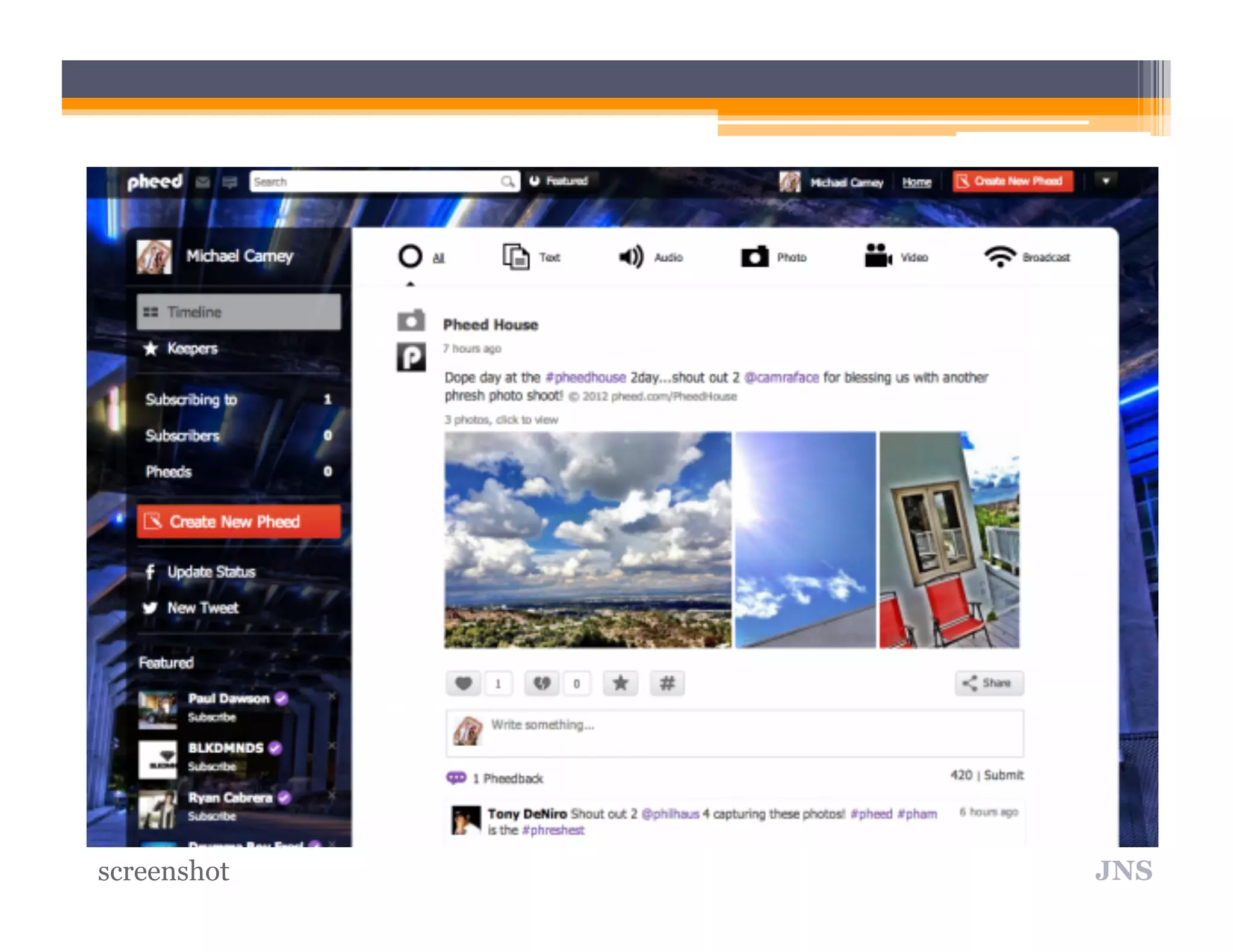Click Twitter New Tweet
The width and height of the screenshot is (1233, 952).
[x=191, y=608]
